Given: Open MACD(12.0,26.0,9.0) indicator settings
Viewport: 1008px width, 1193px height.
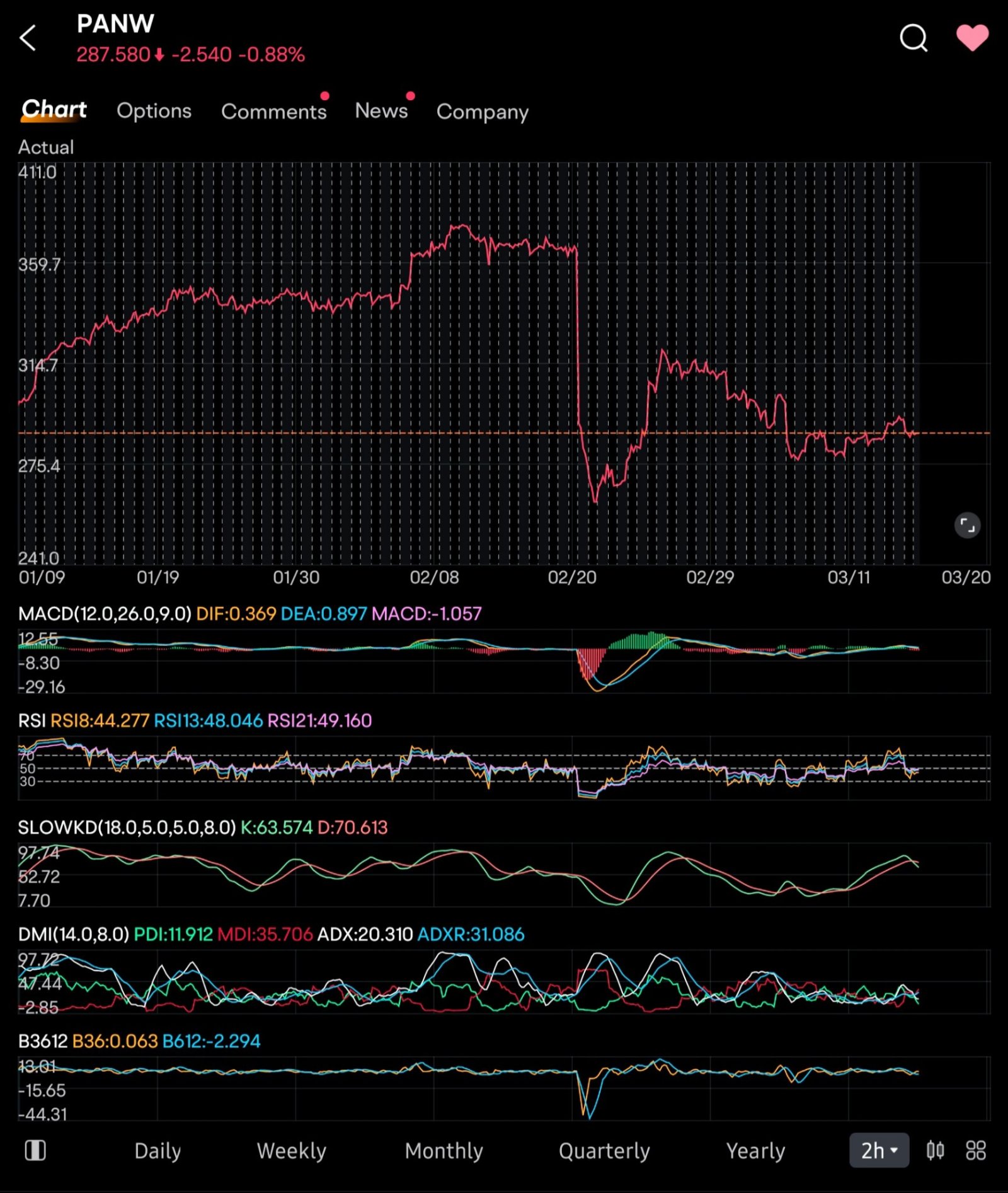Looking at the screenshot, I should click(x=105, y=614).
